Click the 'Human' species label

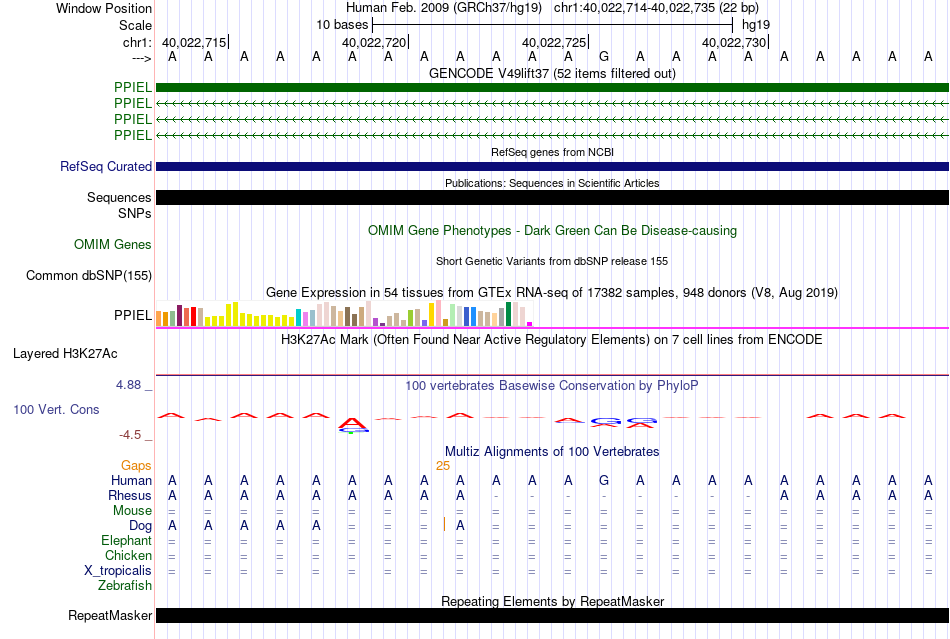pyautogui.click(x=131, y=480)
